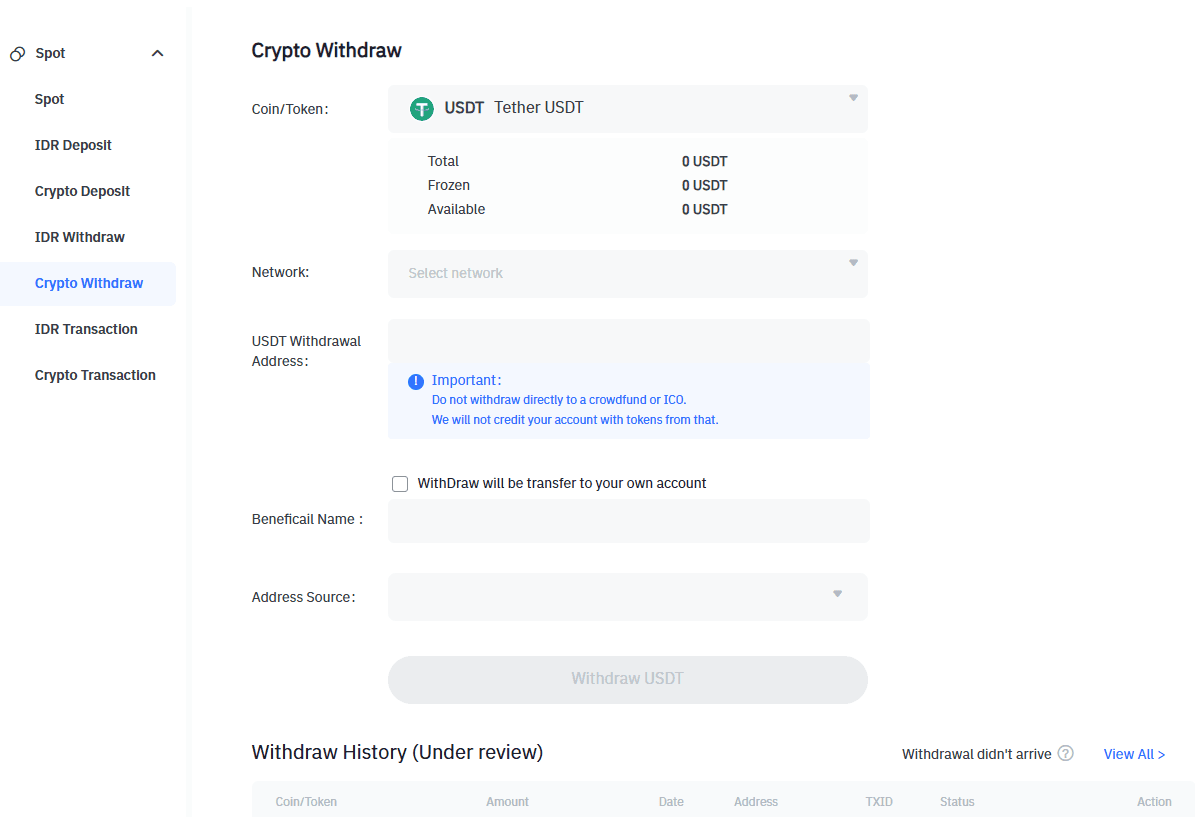Click the Beneficail Name input field

pos(627,521)
